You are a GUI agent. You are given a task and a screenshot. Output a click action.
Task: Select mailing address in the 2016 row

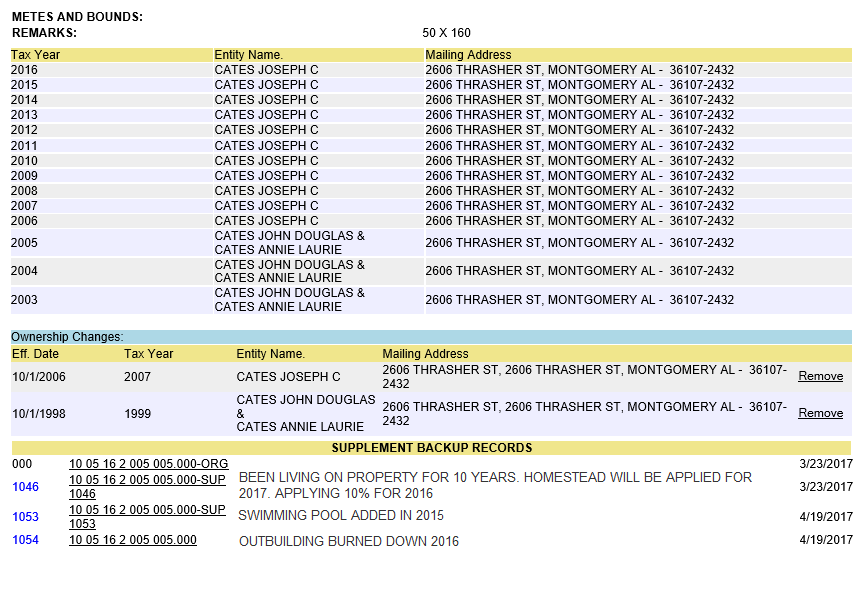(x=579, y=70)
